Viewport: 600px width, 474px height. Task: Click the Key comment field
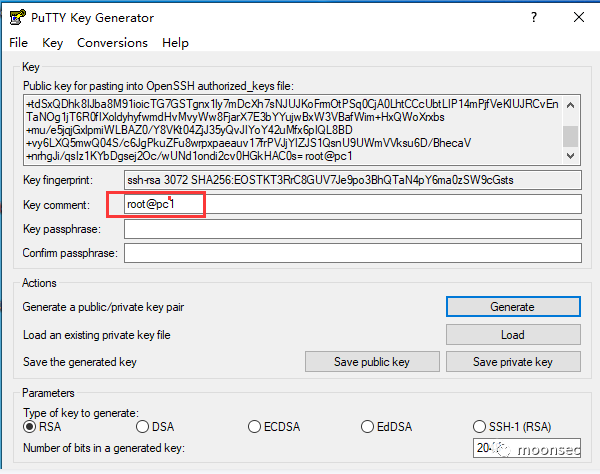coord(352,204)
